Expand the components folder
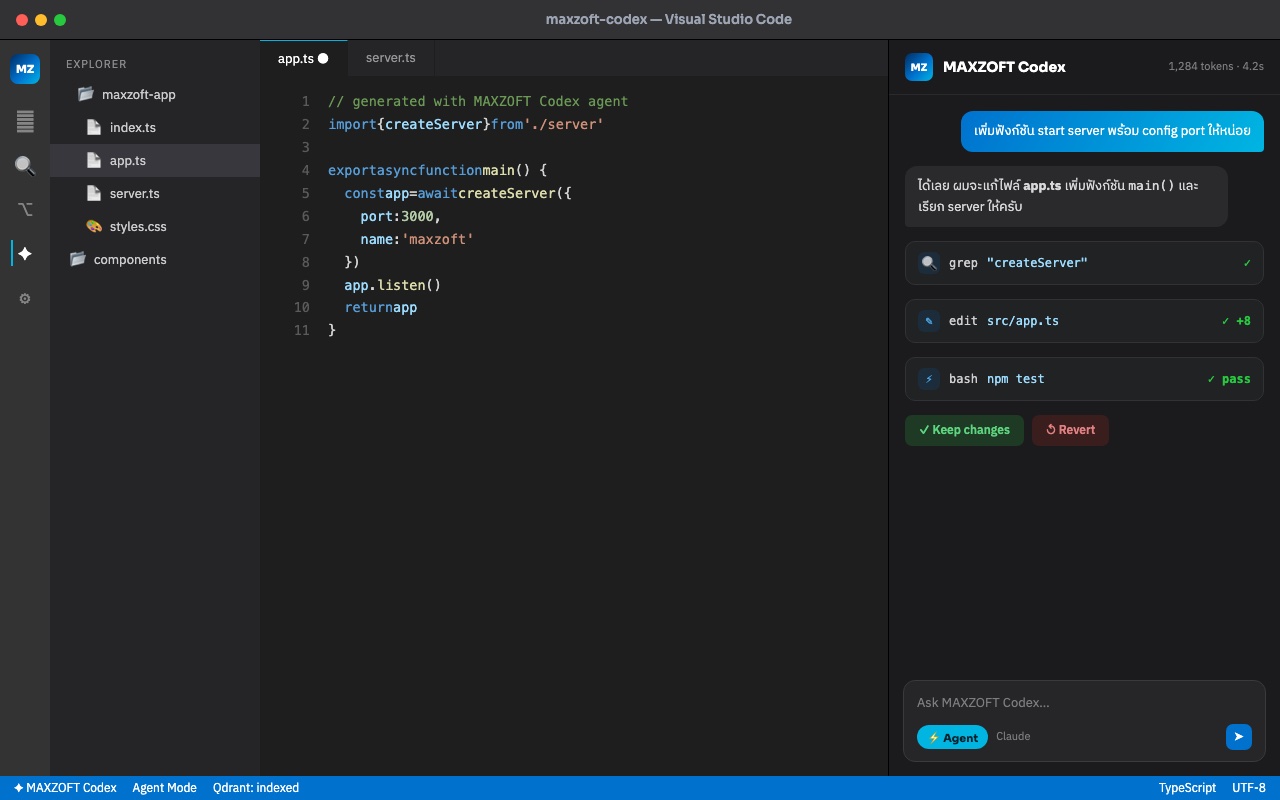The height and width of the screenshot is (800, 1280). coord(155,260)
